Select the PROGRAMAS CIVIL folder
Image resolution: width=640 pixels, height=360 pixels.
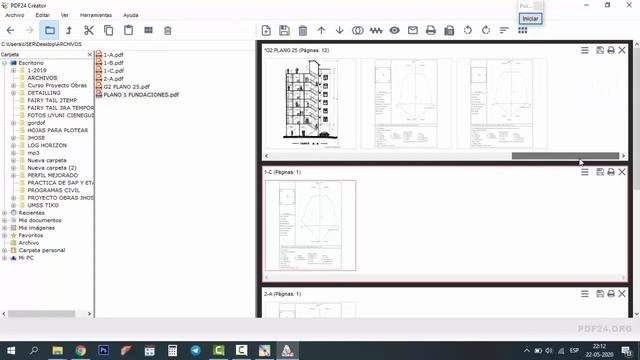click(53, 190)
